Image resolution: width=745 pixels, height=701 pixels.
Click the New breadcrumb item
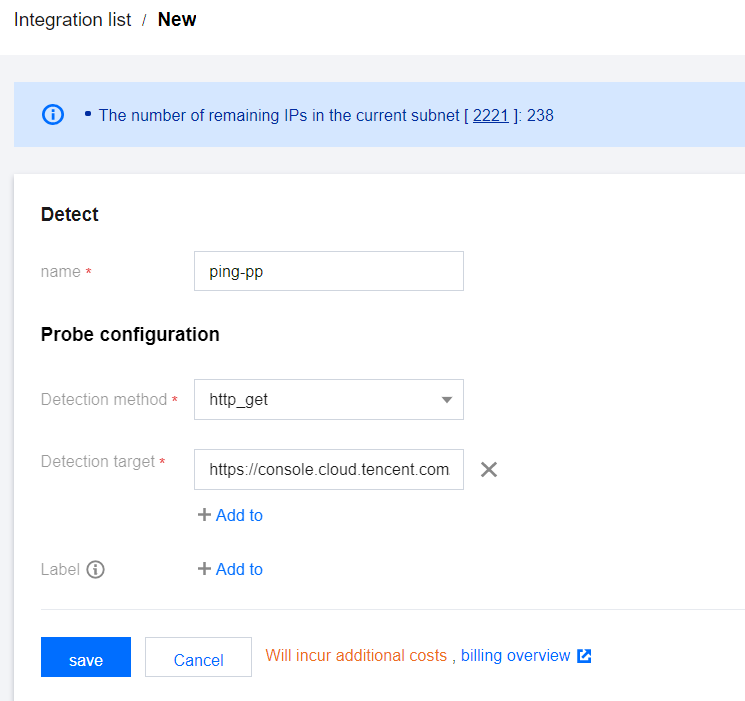coord(177,20)
